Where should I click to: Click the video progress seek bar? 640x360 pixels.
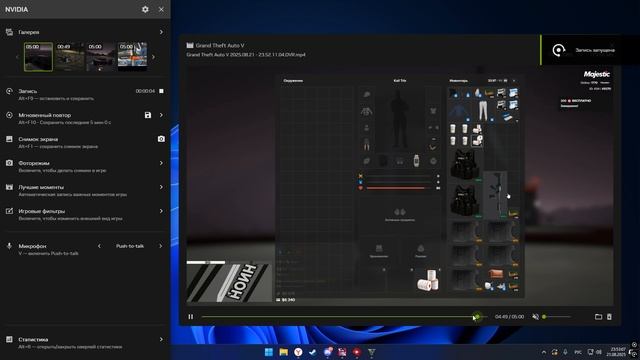point(344,317)
